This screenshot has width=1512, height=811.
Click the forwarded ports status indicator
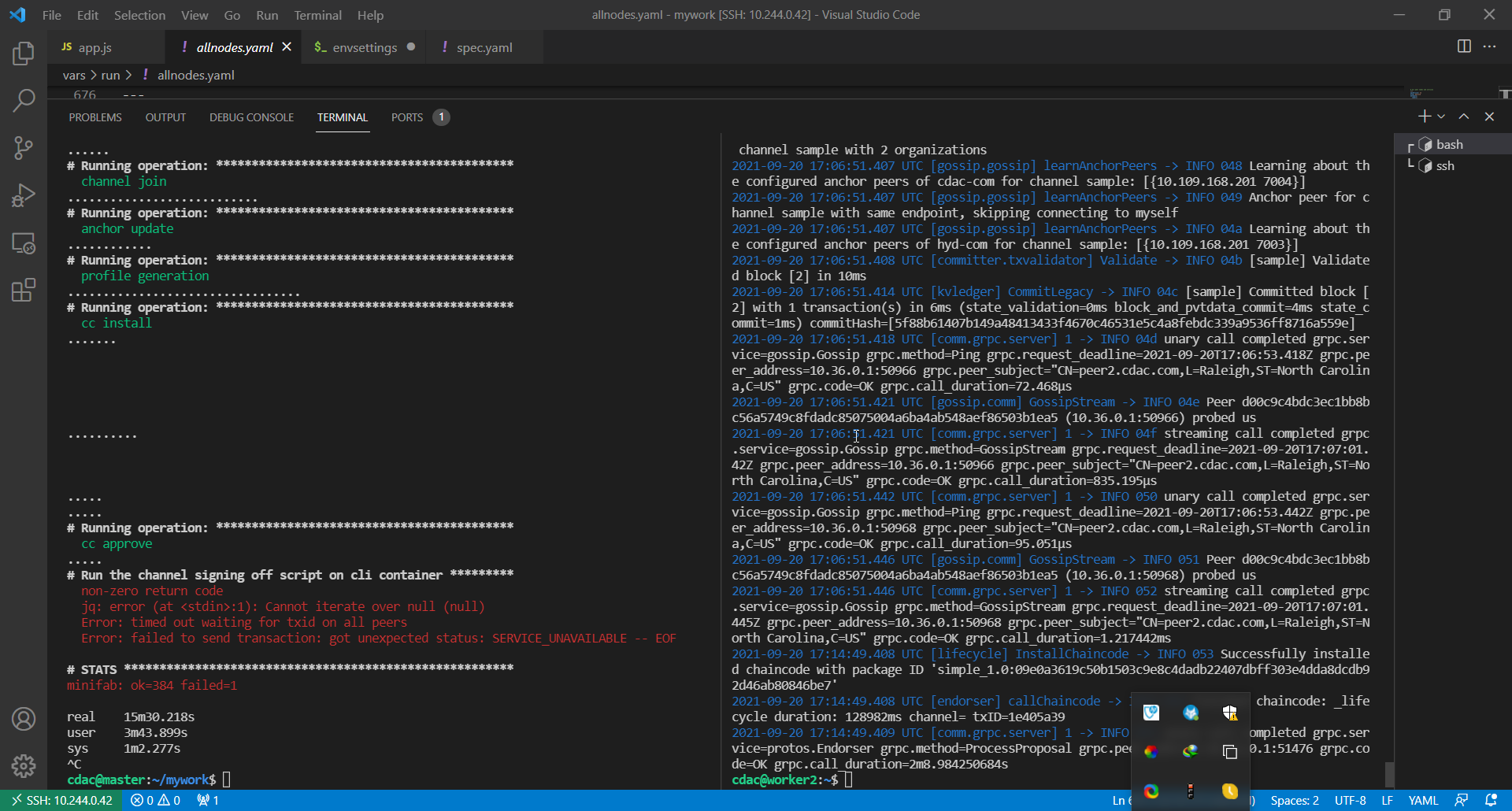208,800
